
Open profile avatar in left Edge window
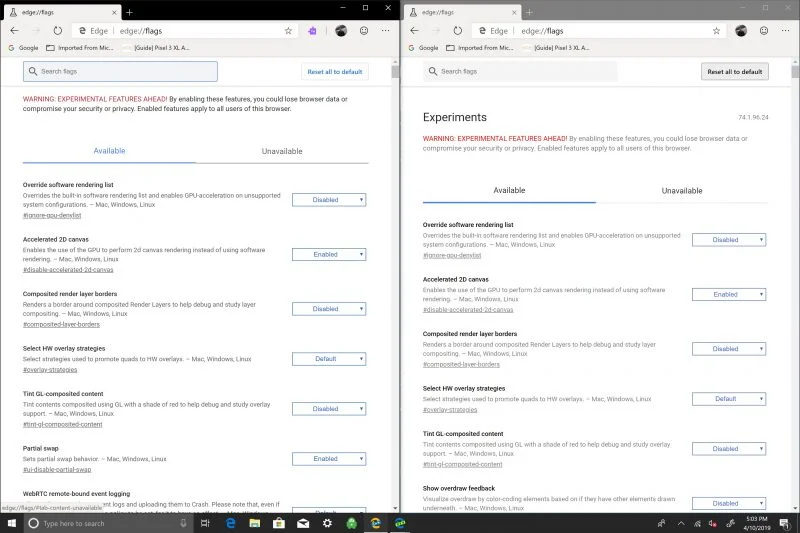[x=341, y=31]
